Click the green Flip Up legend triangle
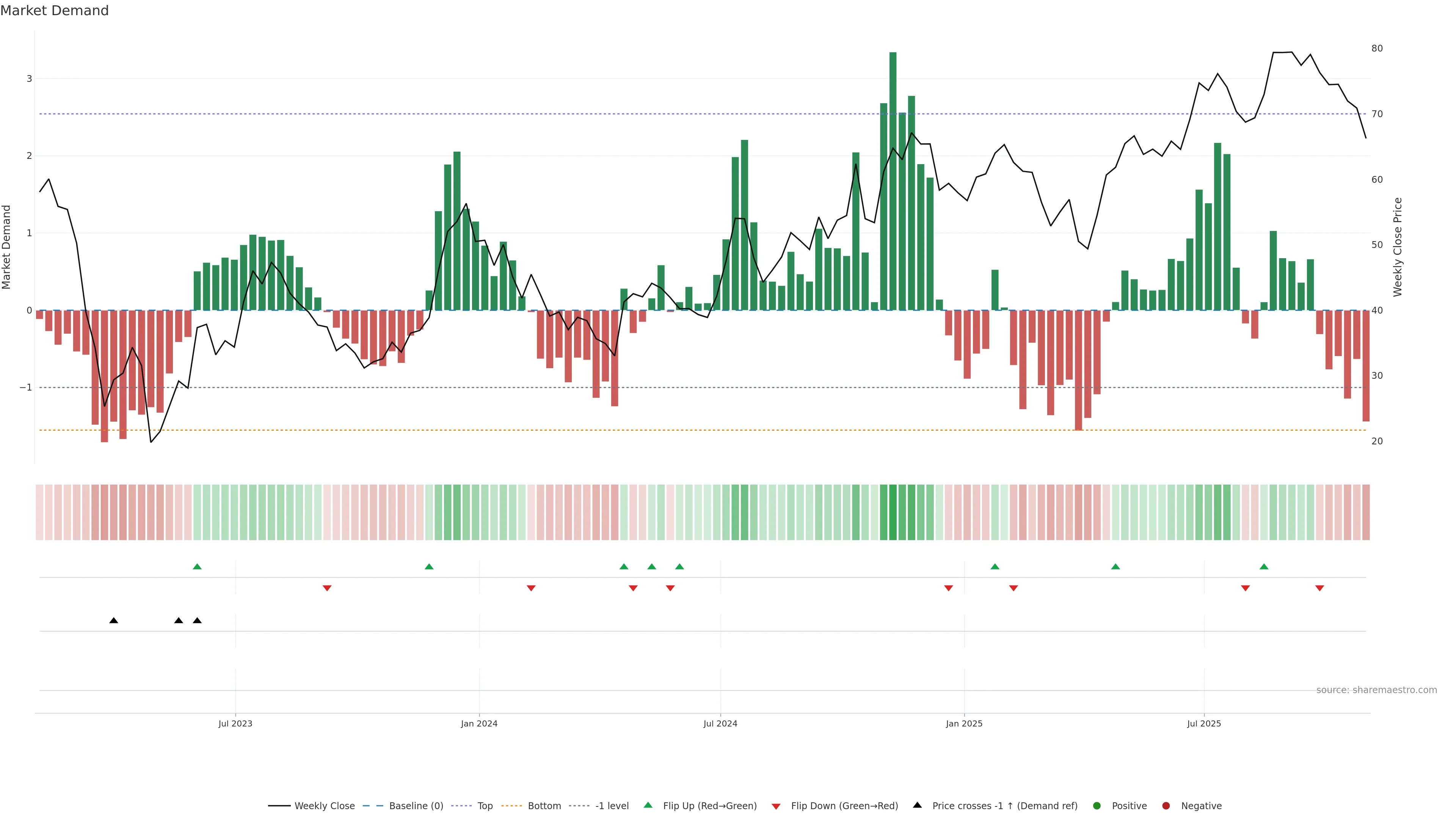1456x819 pixels. coord(648,805)
